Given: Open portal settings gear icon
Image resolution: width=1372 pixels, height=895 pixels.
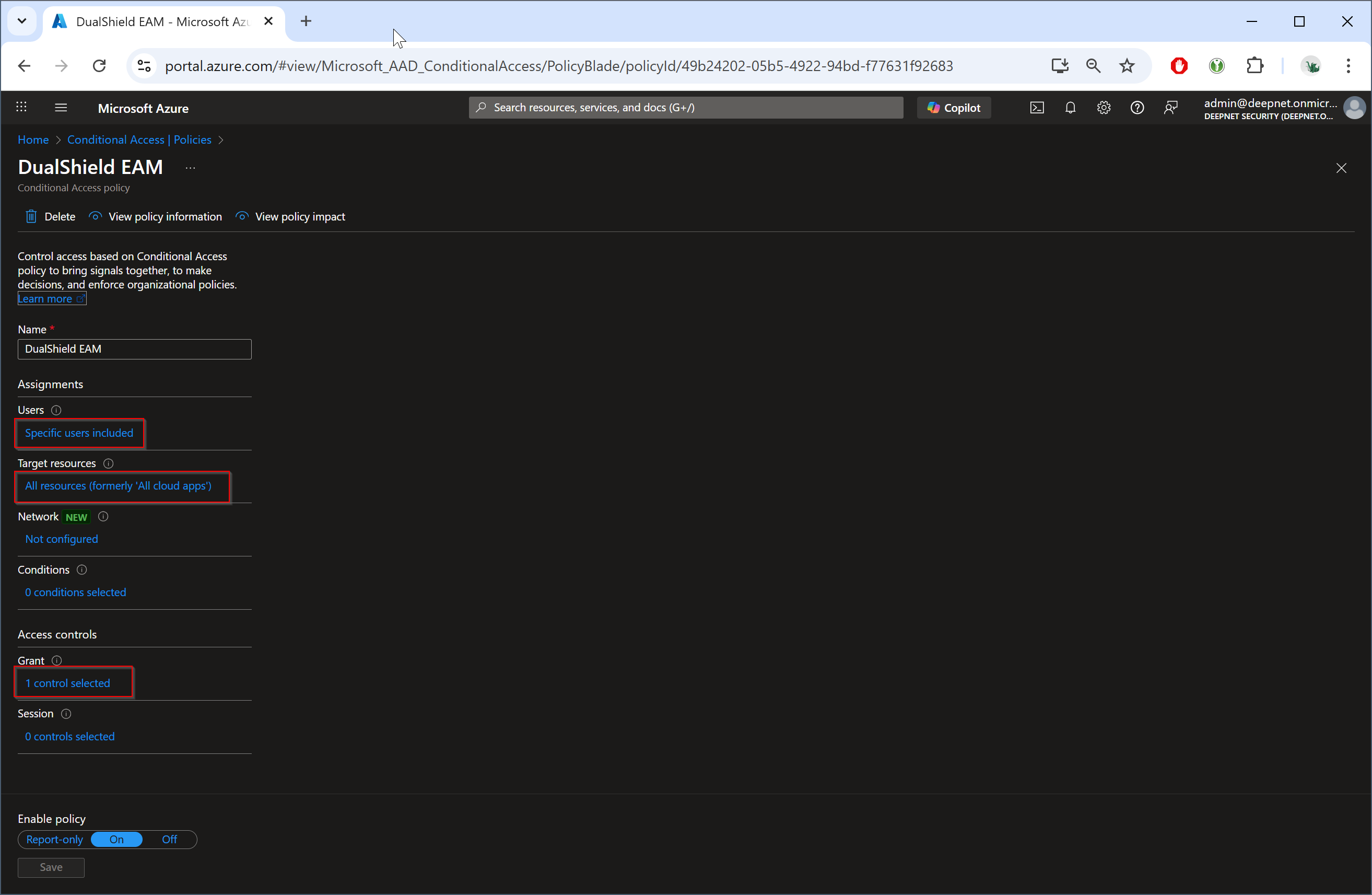Looking at the screenshot, I should 1104,108.
